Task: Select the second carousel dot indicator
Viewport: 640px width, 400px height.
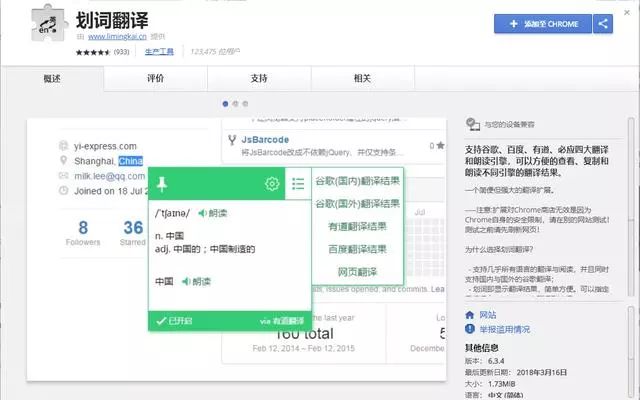Action: point(234,103)
